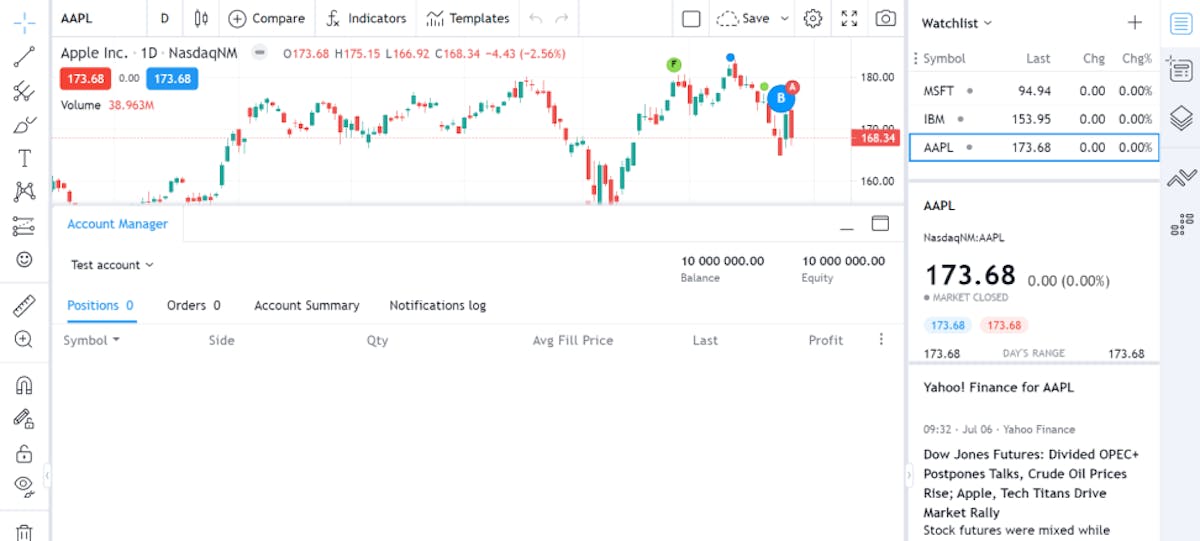Open the sidebar zigzag line chart icon
The image size is (1200, 541).
[x=1181, y=178]
